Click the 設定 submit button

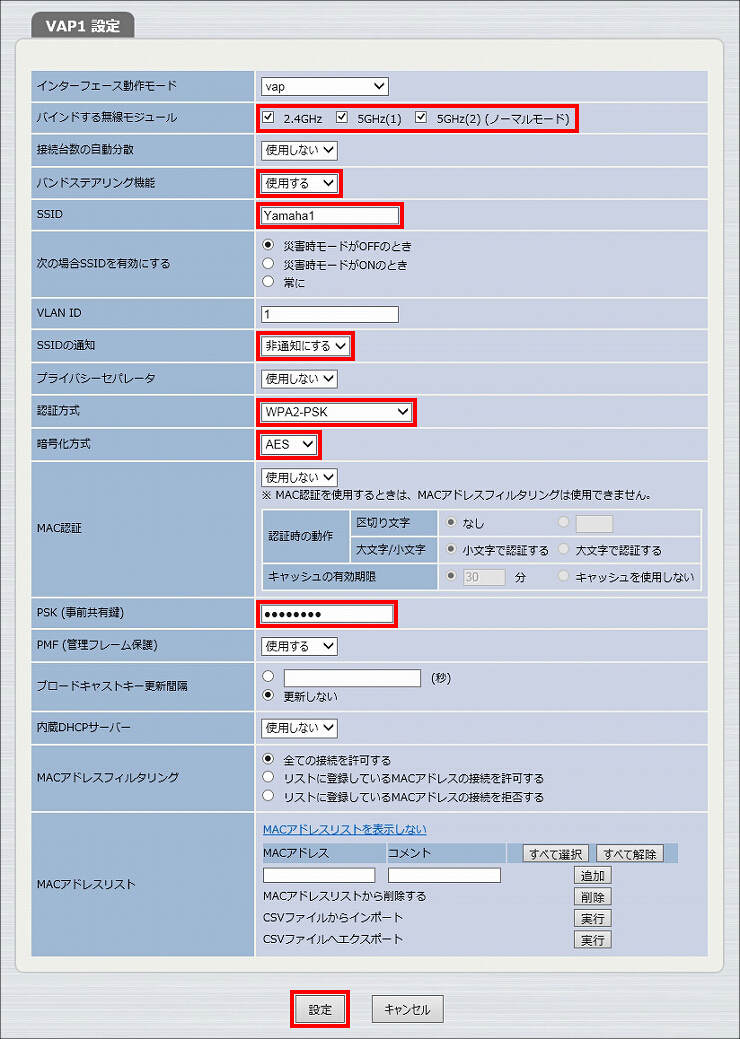(x=320, y=1009)
